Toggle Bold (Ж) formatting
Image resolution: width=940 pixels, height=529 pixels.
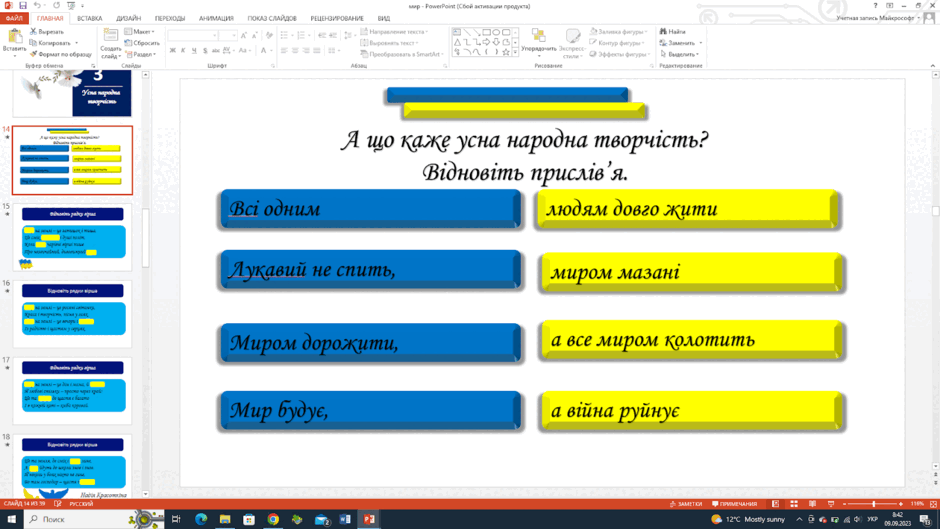click(173, 50)
